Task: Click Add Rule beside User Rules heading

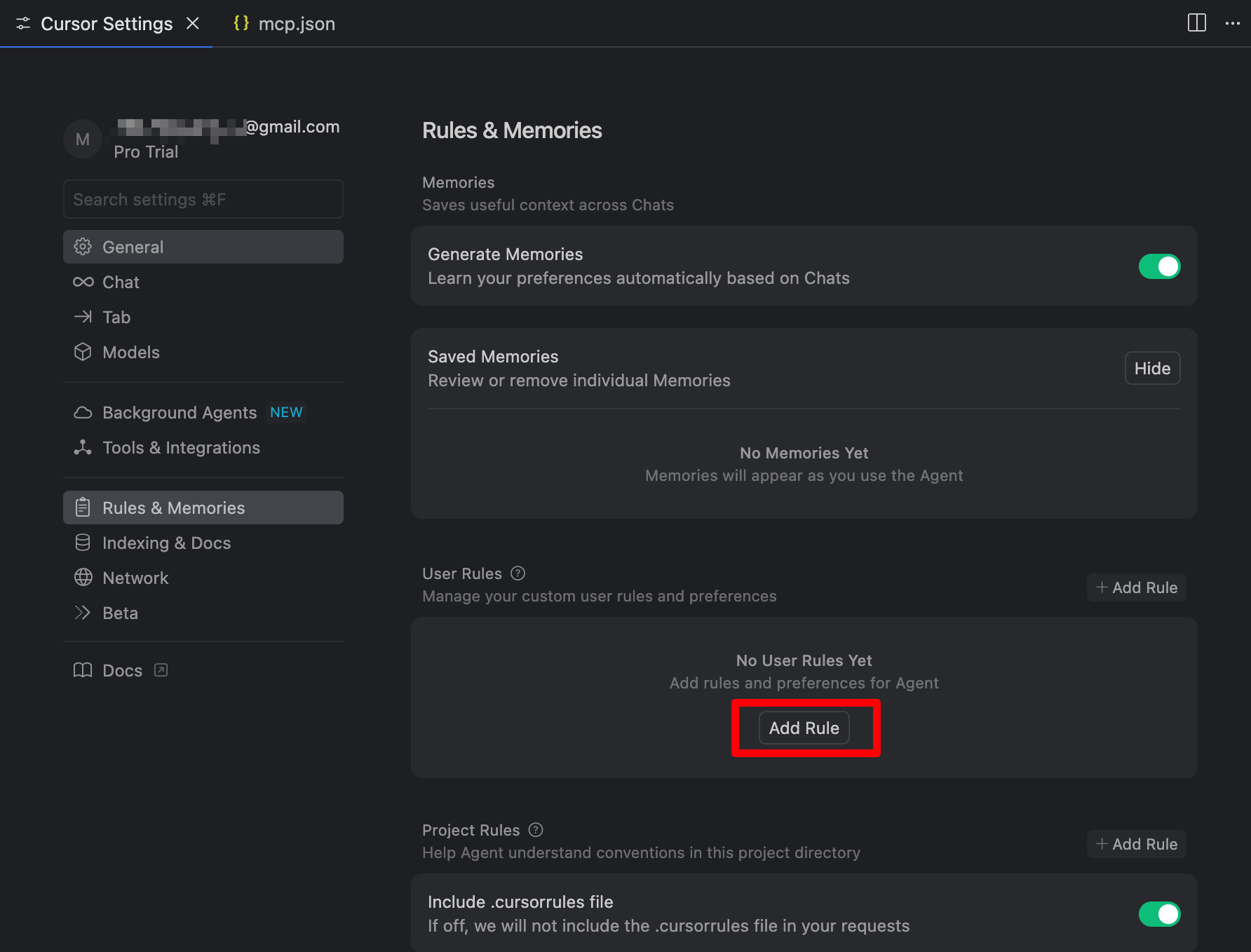Action: (x=1136, y=587)
